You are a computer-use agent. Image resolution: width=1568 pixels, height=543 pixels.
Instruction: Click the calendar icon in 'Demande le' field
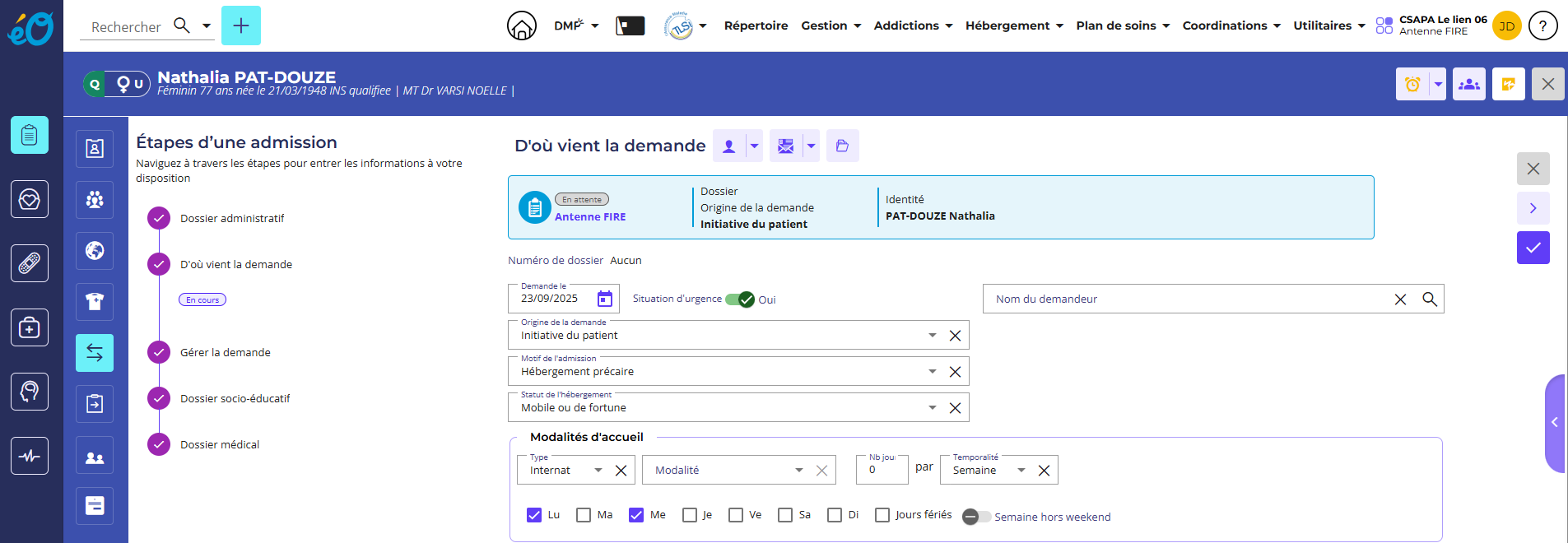pyautogui.click(x=605, y=299)
